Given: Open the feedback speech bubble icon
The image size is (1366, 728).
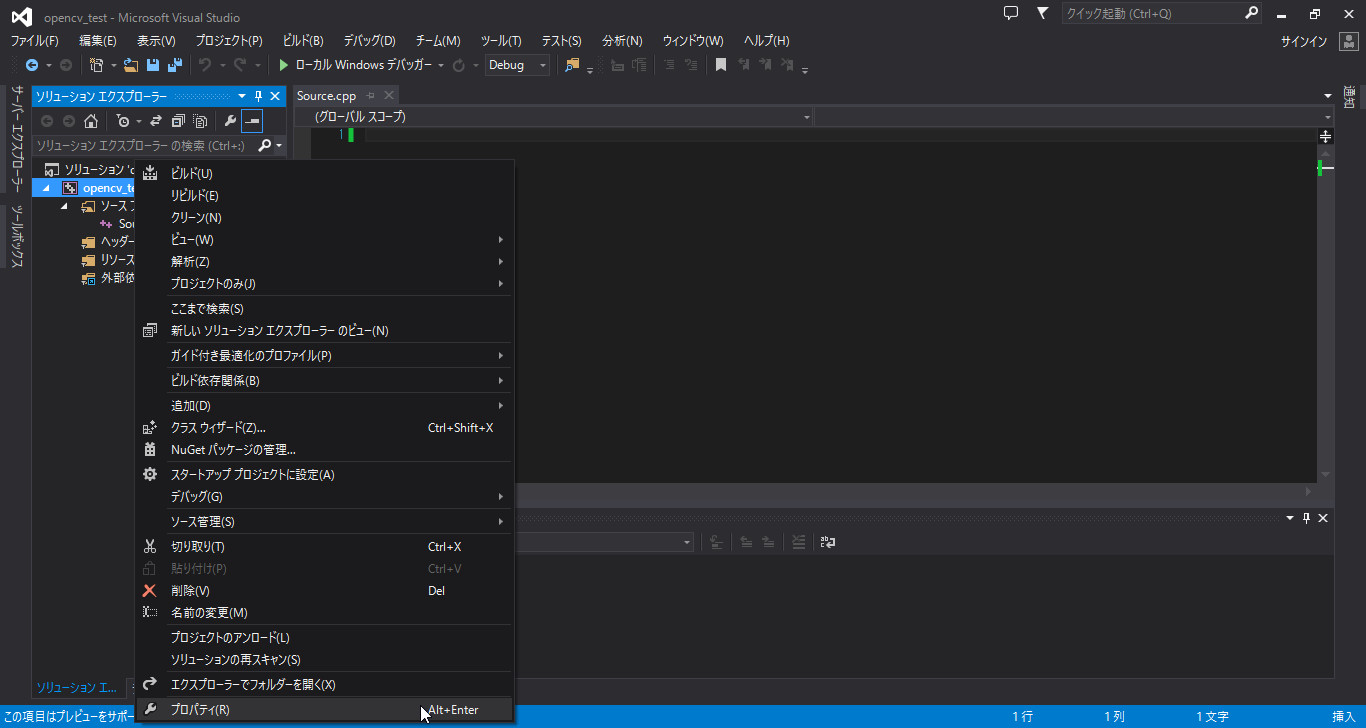Looking at the screenshot, I should 1011,13.
